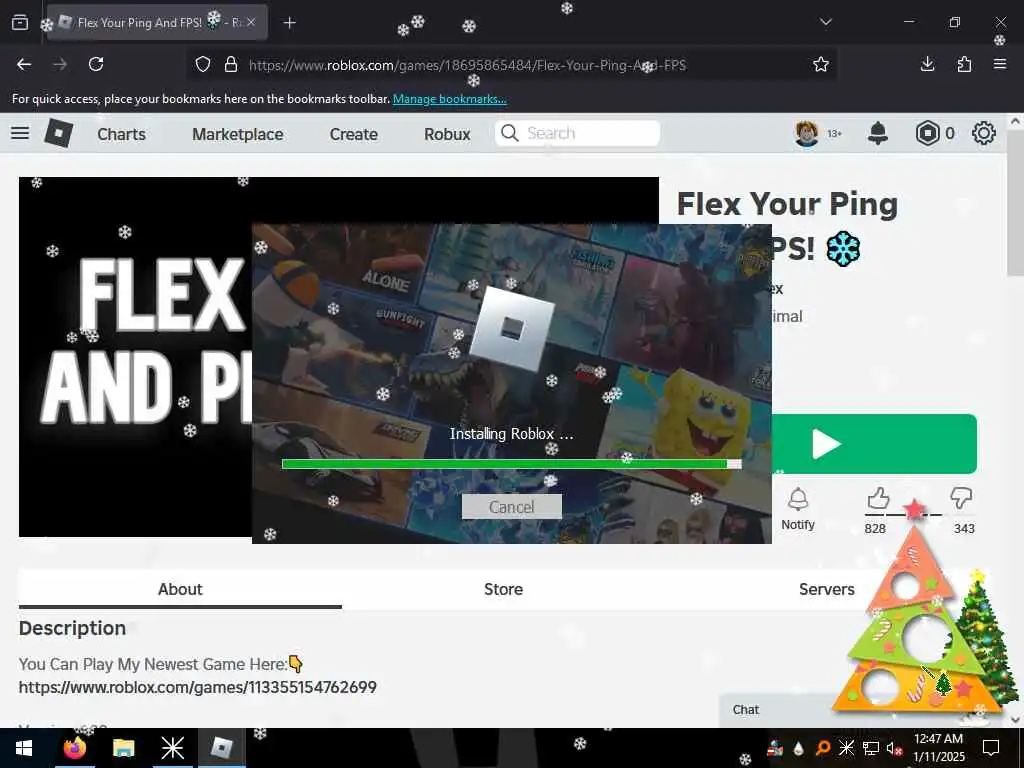Viewport: 1024px width, 768px height.
Task: Open the Firefox application menu
Action: pos(1000,64)
